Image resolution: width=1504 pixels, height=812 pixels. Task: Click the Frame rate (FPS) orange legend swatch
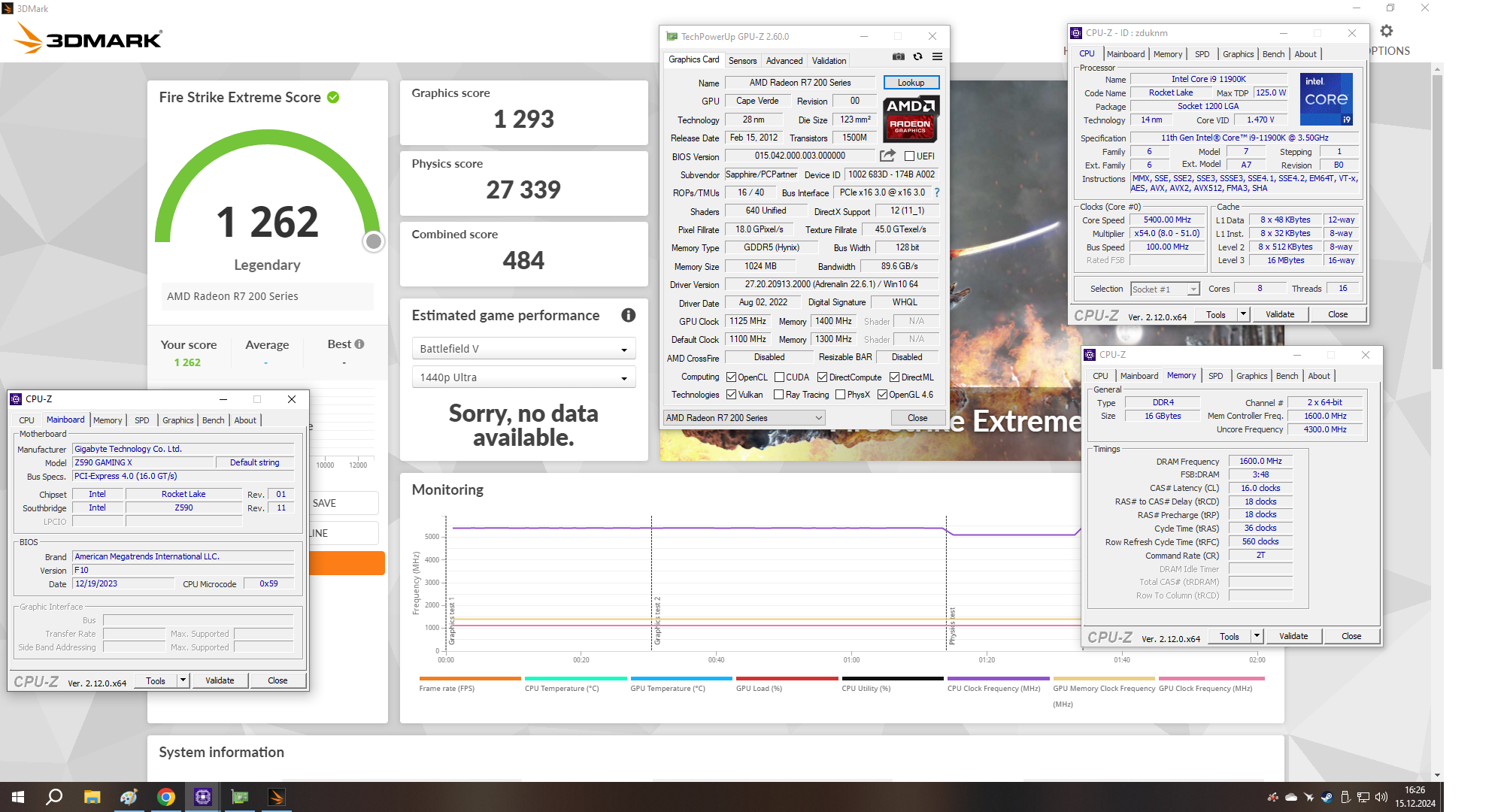pos(470,678)
